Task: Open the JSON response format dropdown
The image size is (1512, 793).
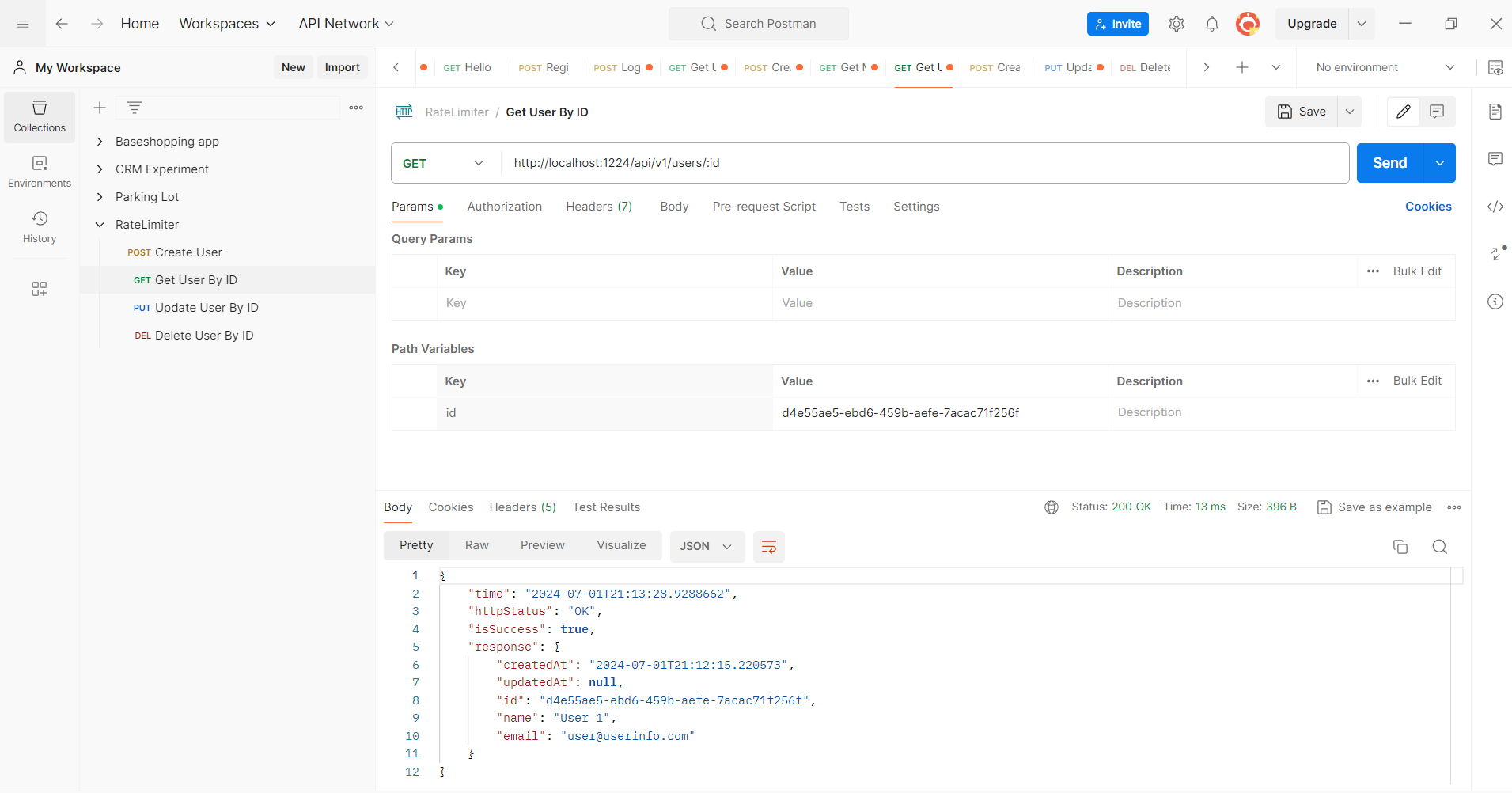Action: tap(707, 547)
